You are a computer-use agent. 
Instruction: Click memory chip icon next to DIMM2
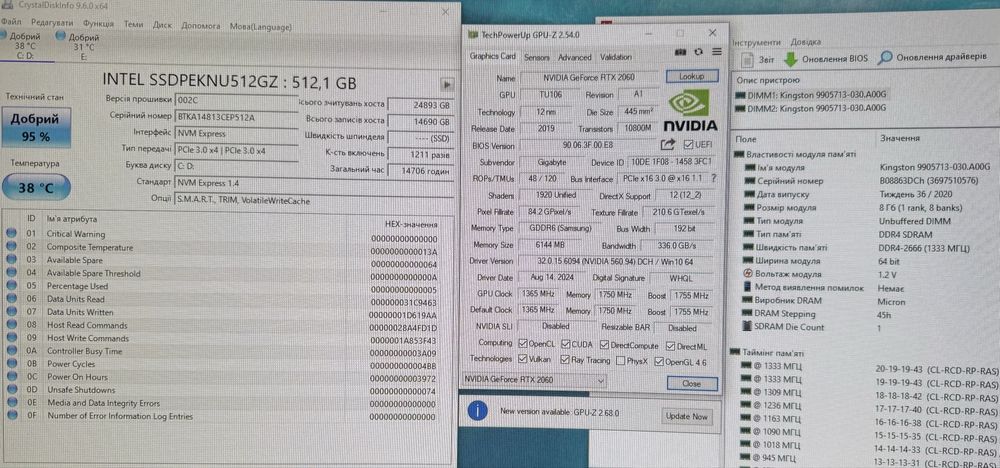[740, 108]
